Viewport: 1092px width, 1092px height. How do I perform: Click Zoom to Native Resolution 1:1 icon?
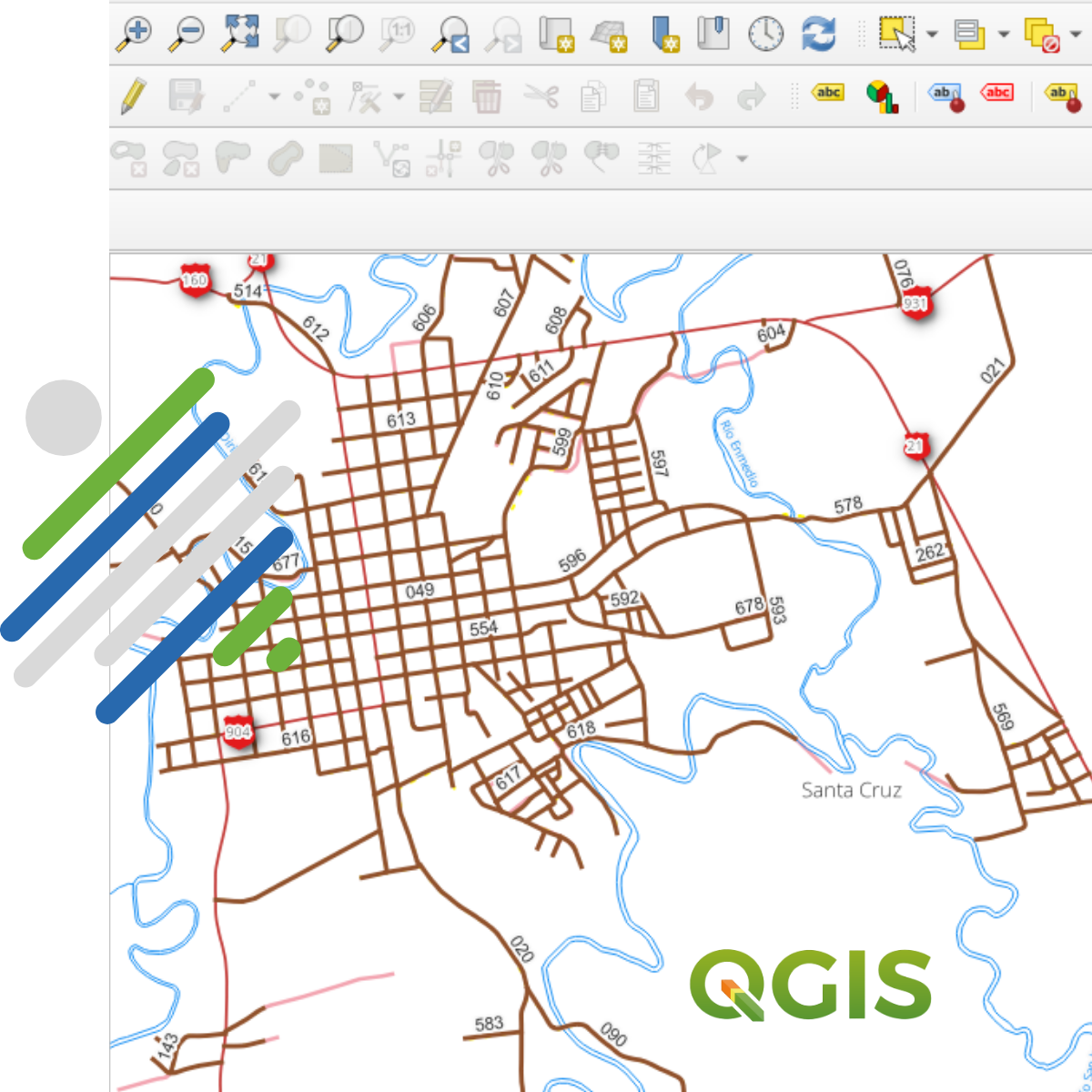coord(398,33)
